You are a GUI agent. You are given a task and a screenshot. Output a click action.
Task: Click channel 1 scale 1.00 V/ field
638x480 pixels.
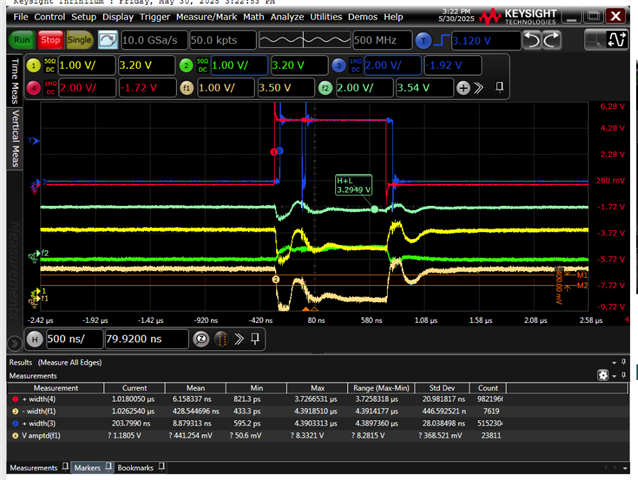point(86,65)
